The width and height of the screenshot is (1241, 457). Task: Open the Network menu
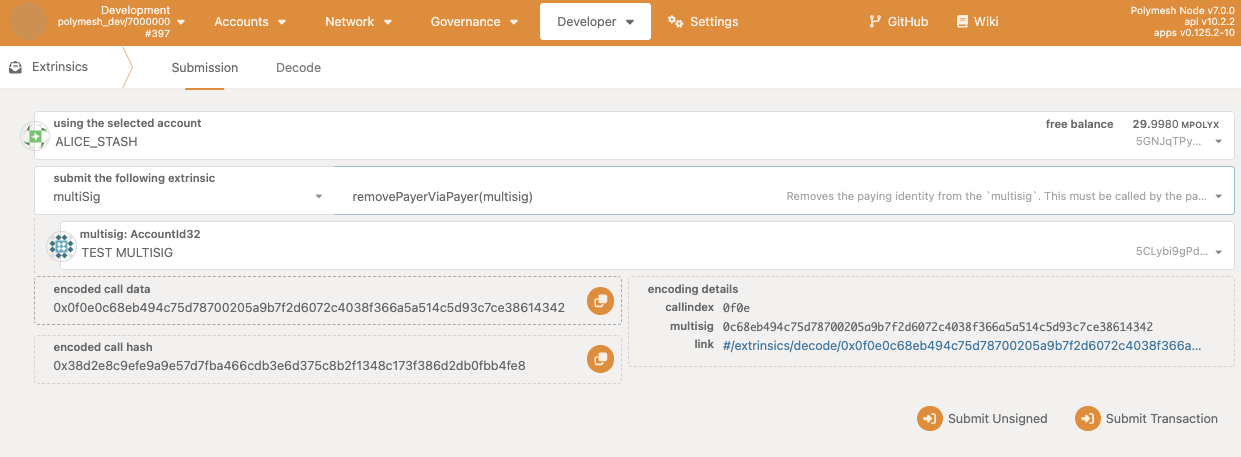[x=358, y=22]
